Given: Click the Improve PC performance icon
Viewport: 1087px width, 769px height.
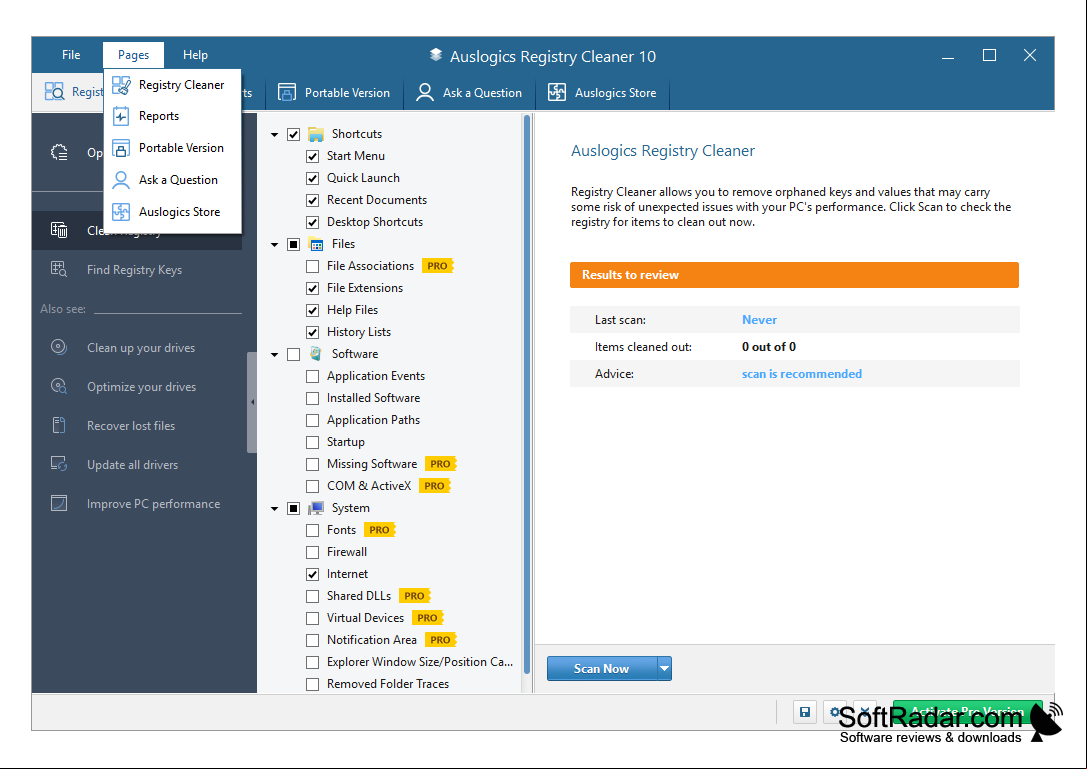Looking at the screenshot, I should [x=59, y=503].
